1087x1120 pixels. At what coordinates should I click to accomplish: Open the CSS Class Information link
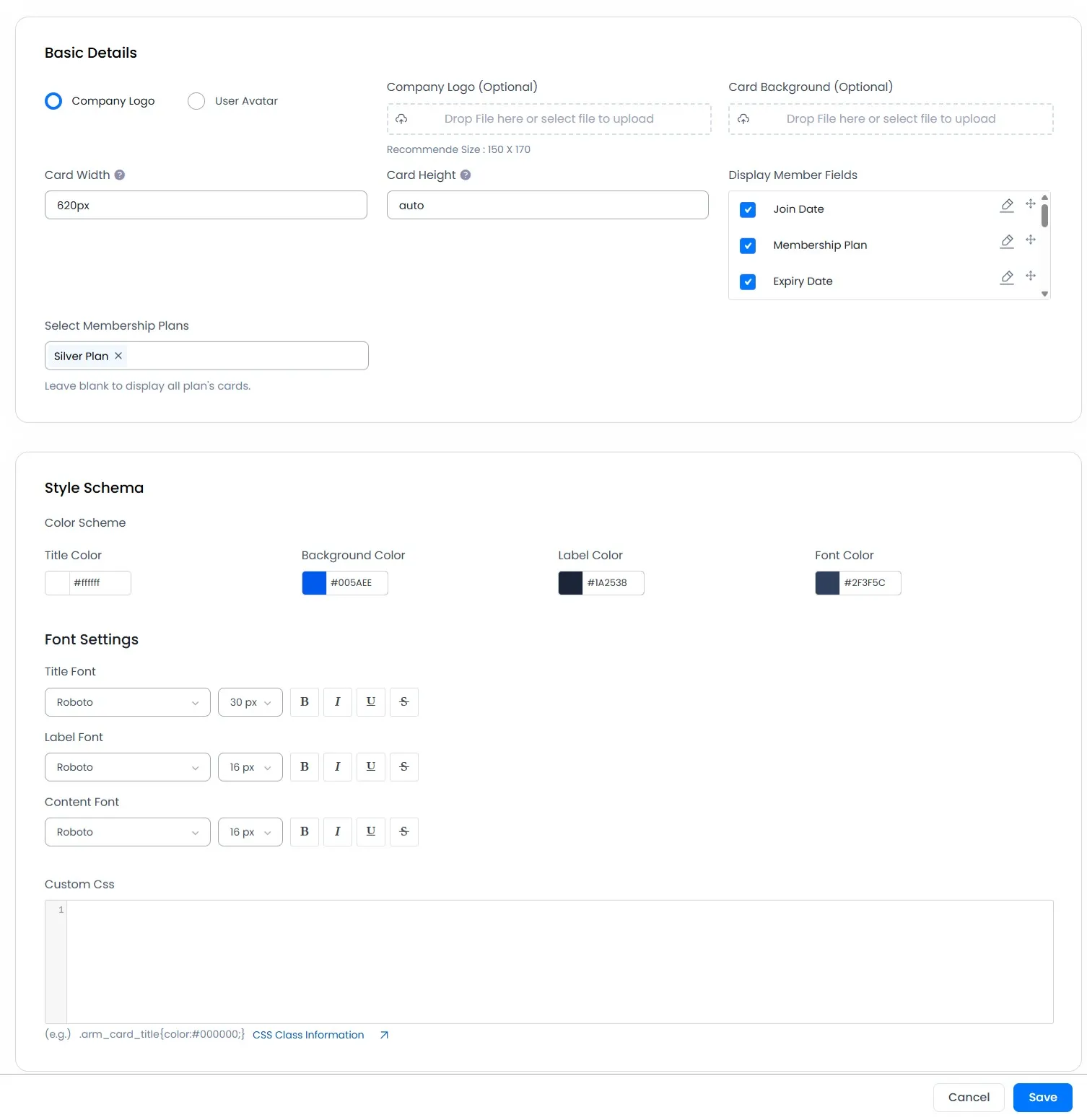[x=307, y=1034]
